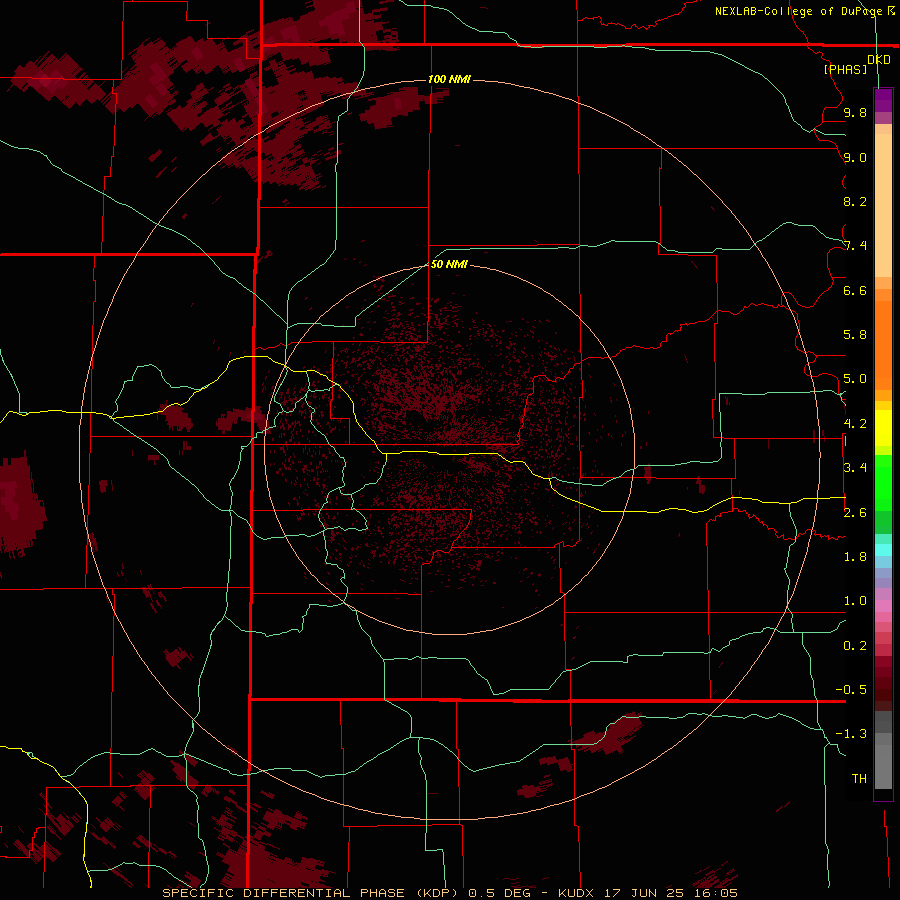Image resolution: width=900 pixels, height=900 pixels.
Task: Click the NEXLAB-College of DuPage credit text
Action: click(798, 11)
